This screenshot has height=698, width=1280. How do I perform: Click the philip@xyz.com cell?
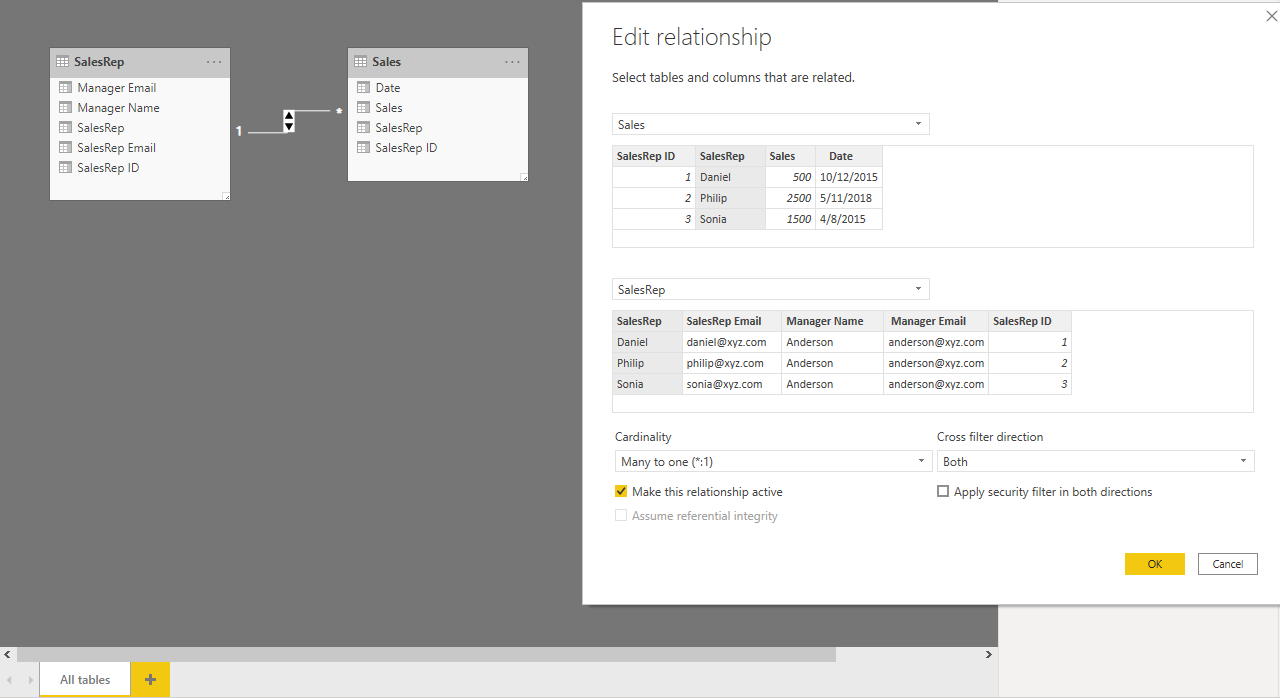coord(732,363)
